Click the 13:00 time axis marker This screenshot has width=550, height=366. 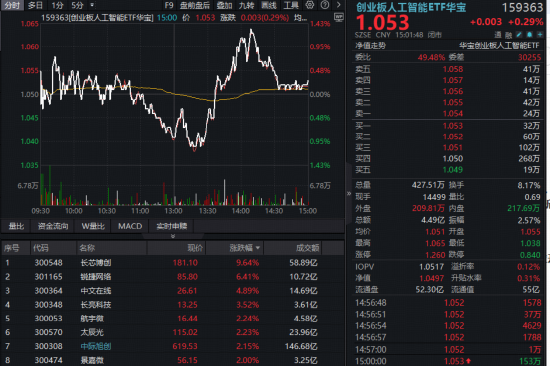click(x=173, y=211)
